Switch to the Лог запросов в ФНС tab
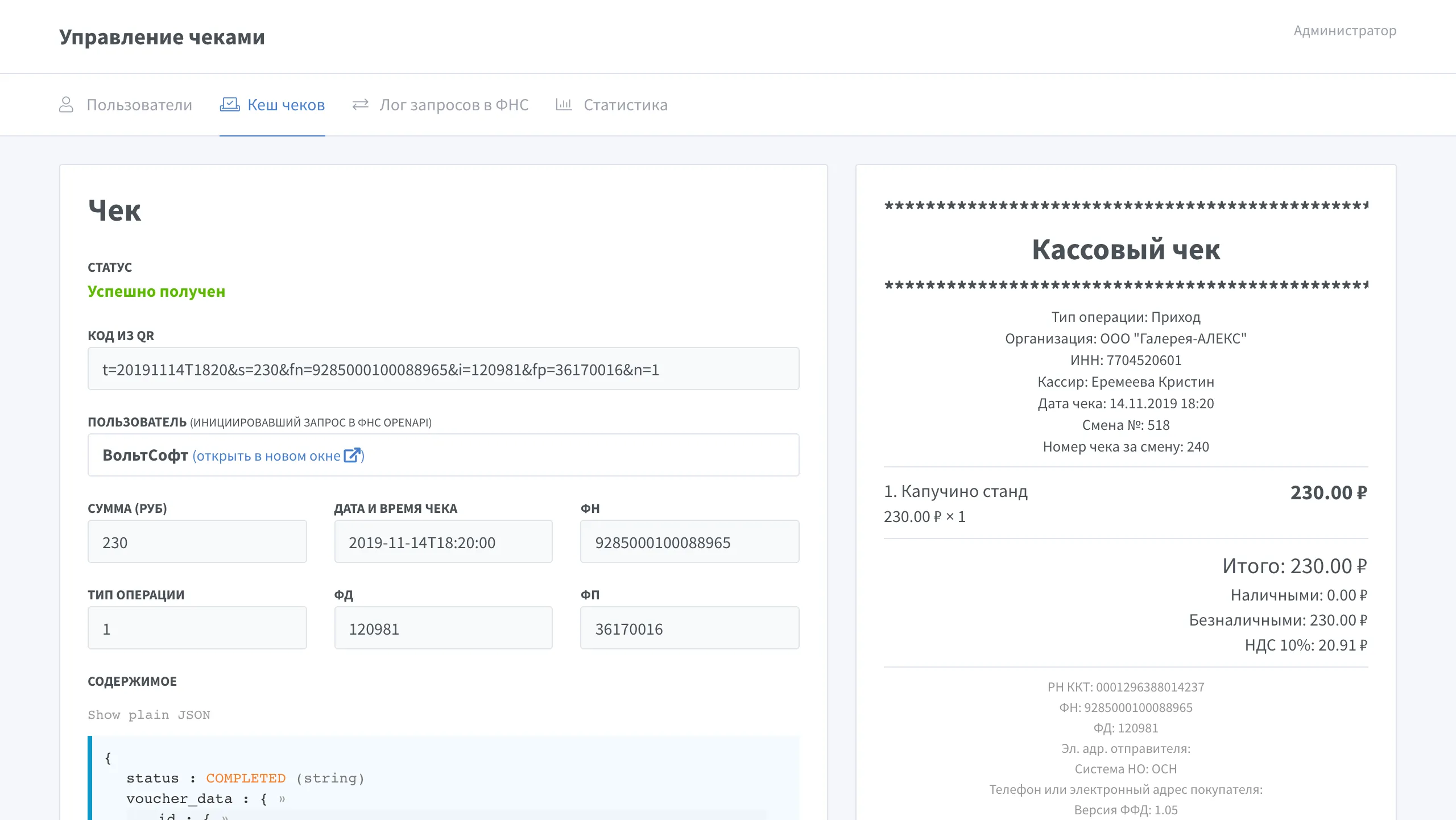The image size is (1456, 820). point(453,104)
